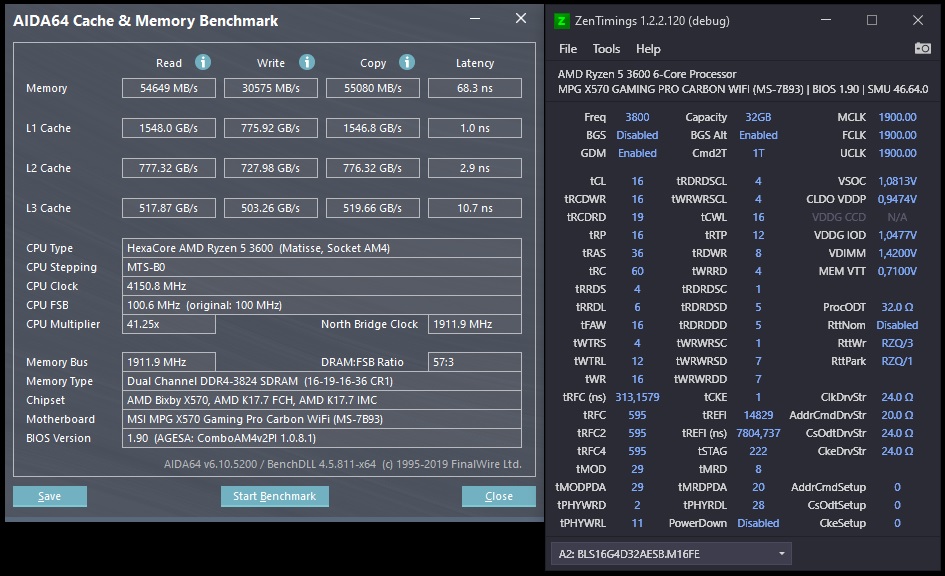
Task: Close the AIDA64 window with X
Action: tap(521, 19)
